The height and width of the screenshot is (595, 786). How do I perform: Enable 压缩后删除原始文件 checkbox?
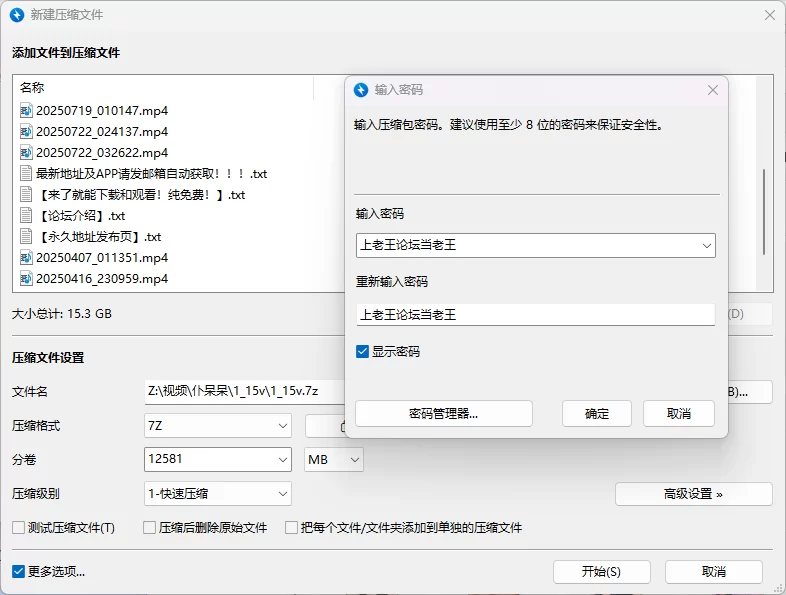[150, 527]
